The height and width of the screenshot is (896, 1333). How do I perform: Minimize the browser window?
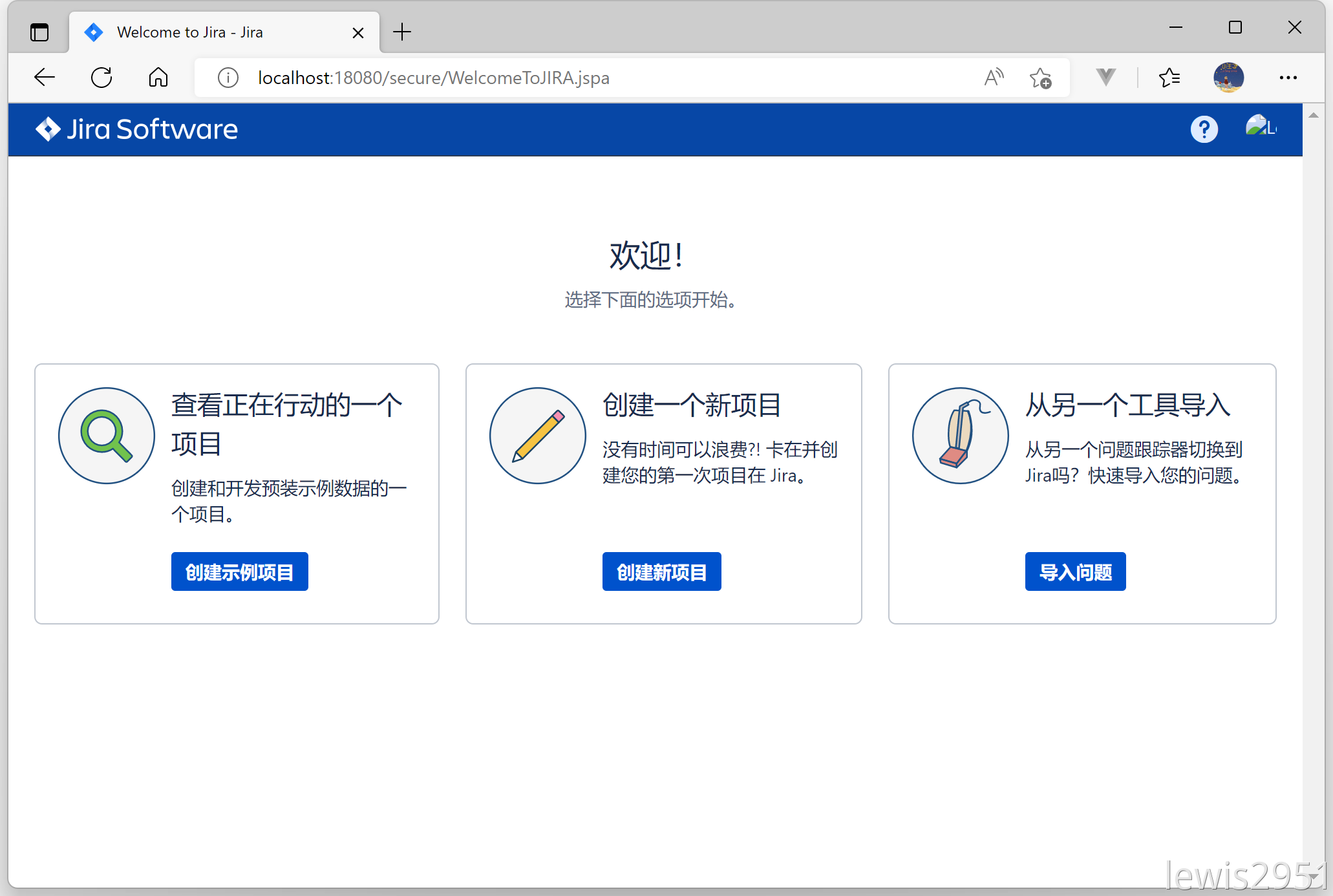tap(1176, 28)
